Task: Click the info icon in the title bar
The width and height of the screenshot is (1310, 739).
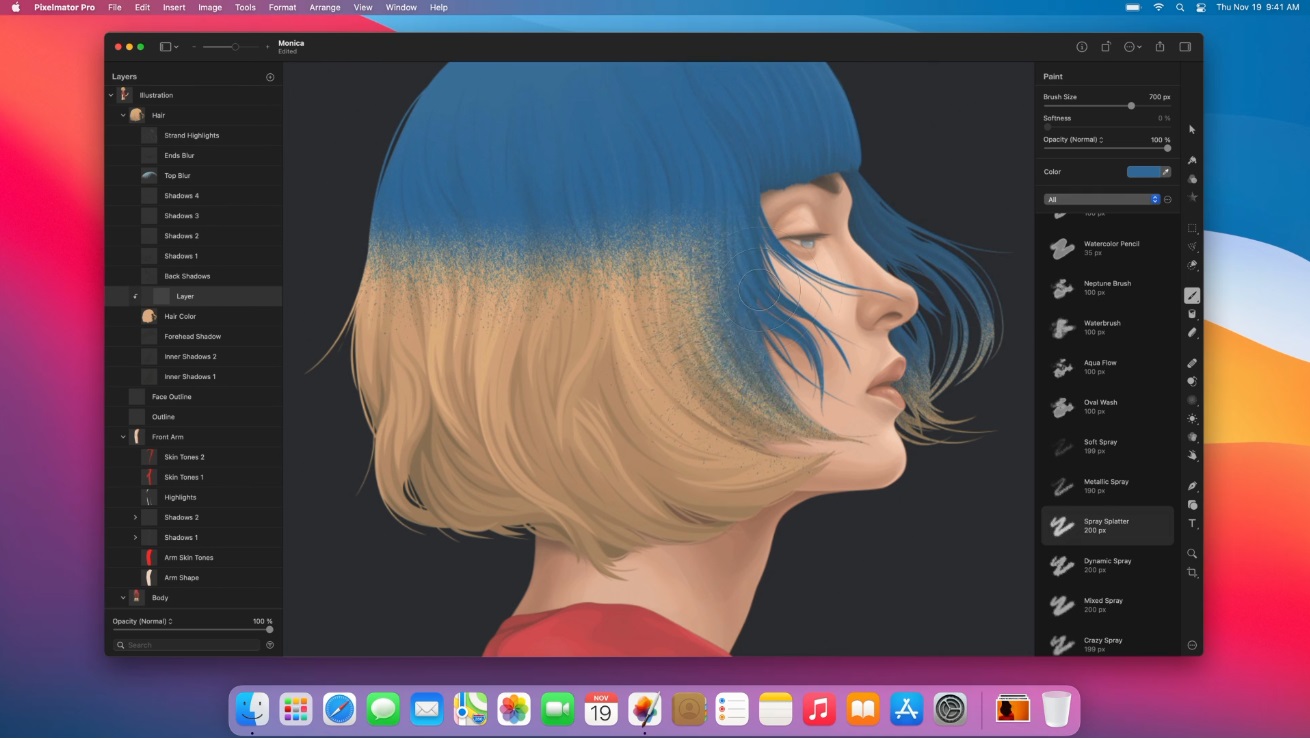Action: point(1081,47)
